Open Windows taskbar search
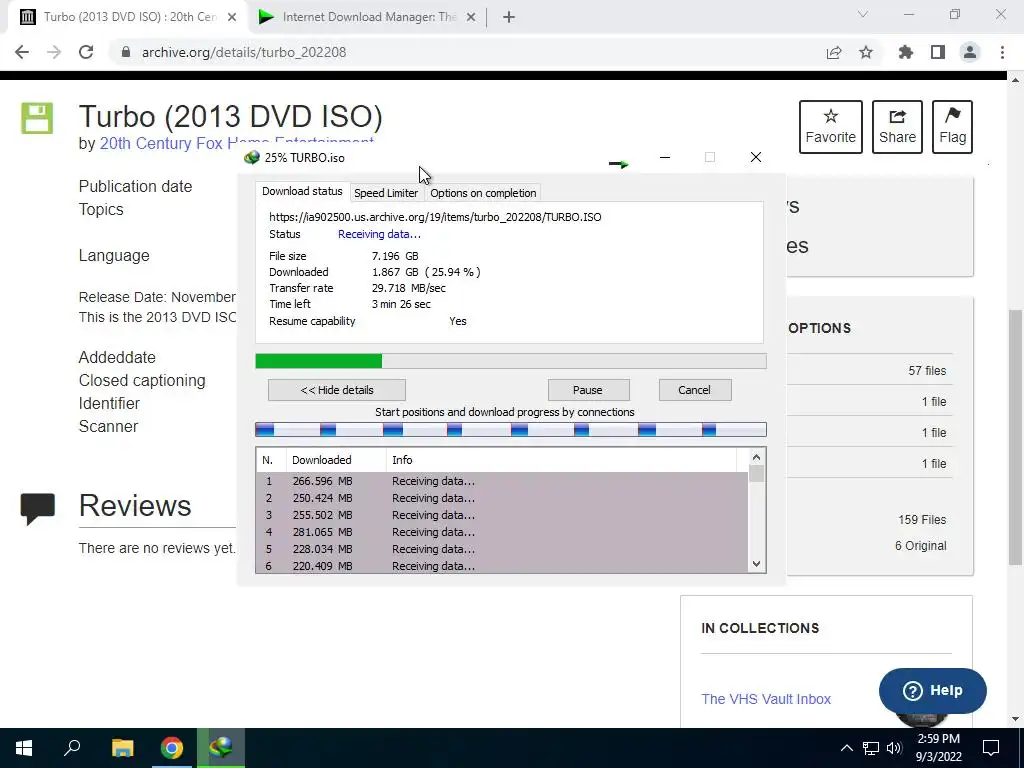Viewport: 1024px width, 768px height. (x=72, y=748)
